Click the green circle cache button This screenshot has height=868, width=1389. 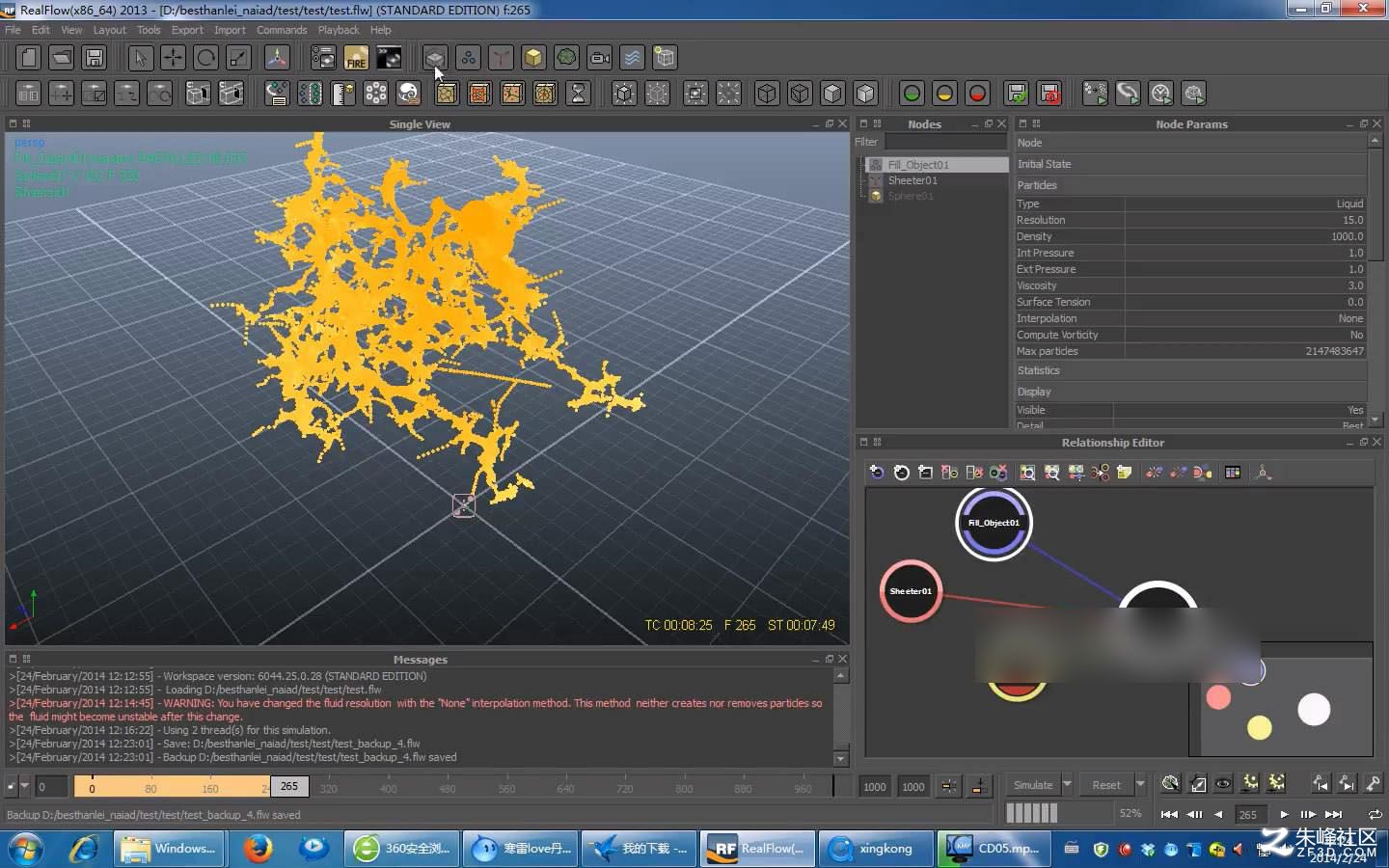tap(912, 94)
